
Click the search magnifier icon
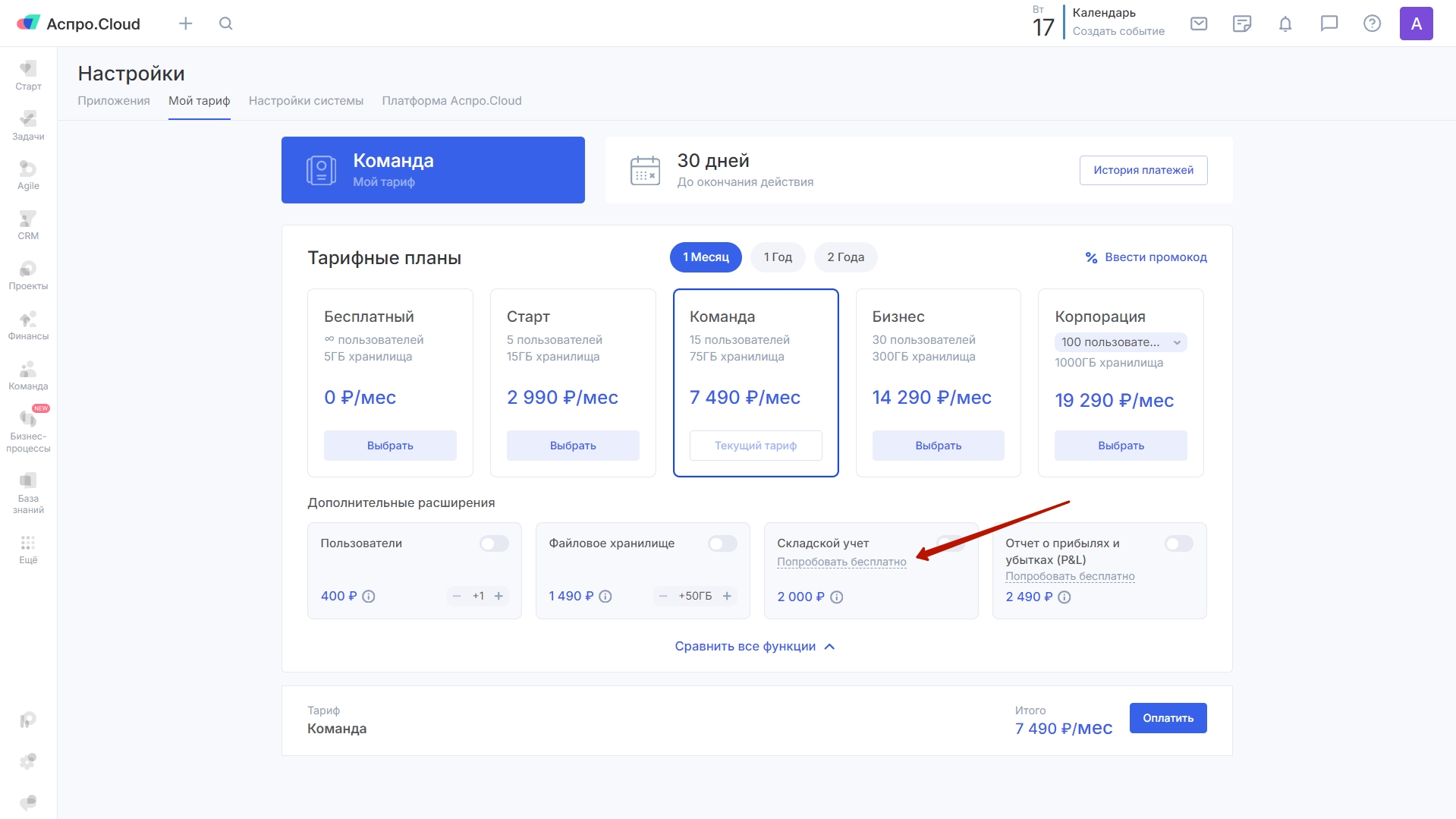coord(225,24)
